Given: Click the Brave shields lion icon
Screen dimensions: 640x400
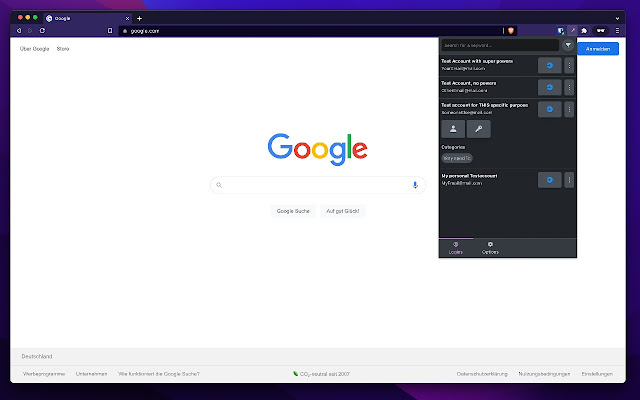Looking at the screenshot, I should 511,31.
